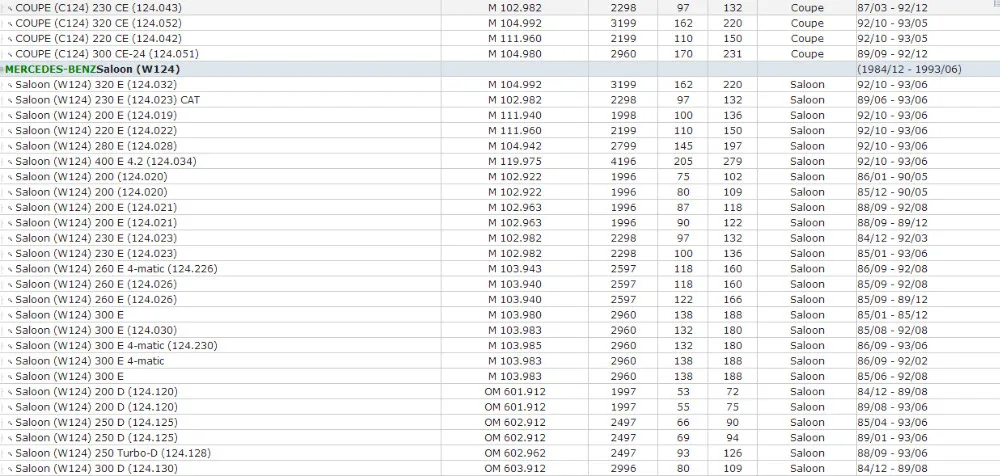
Task: Click kW value 170
Action: (683, 54)
